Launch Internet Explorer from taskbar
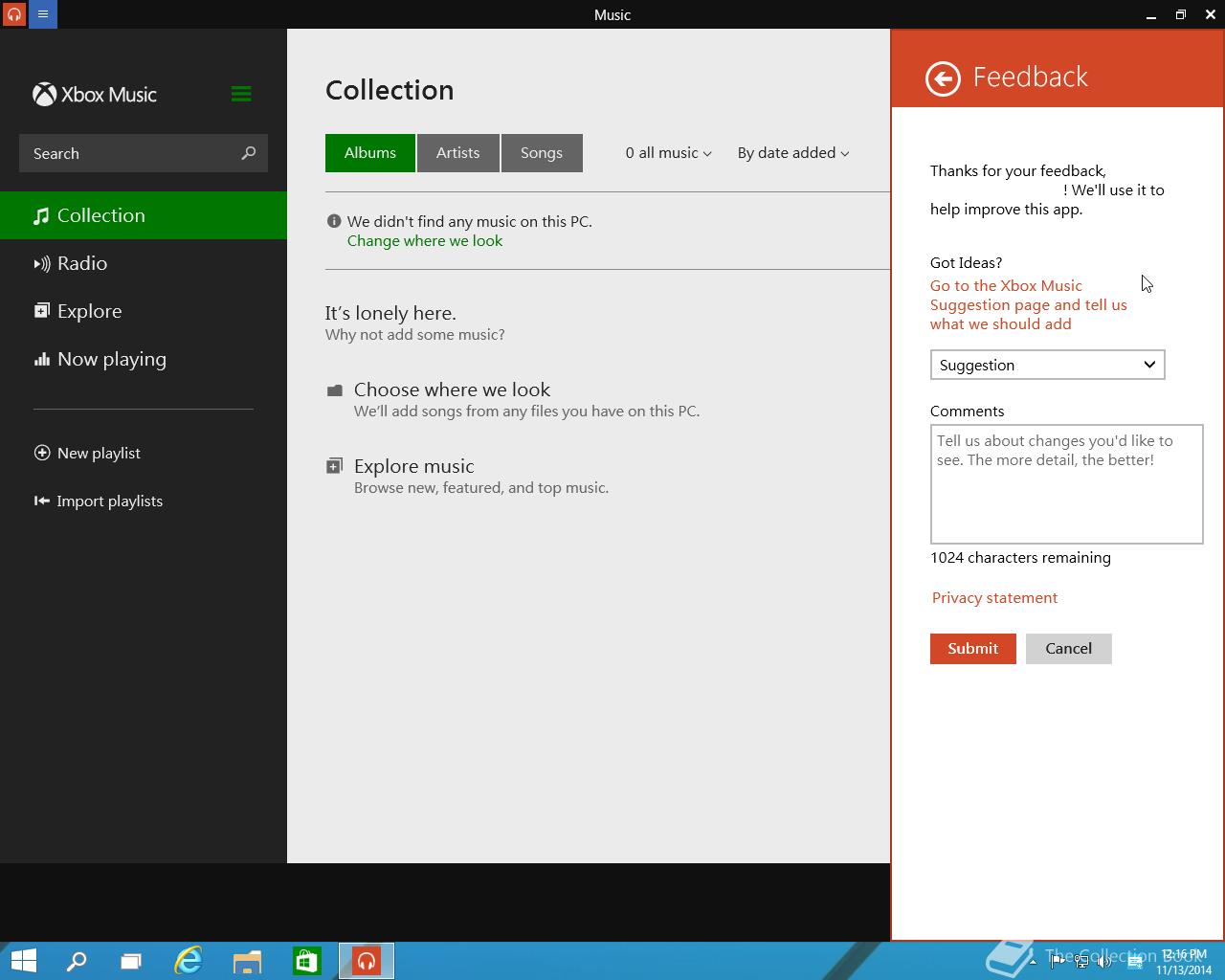The height and width of the screenshot is (980, 1225). (x=189, y=961)
